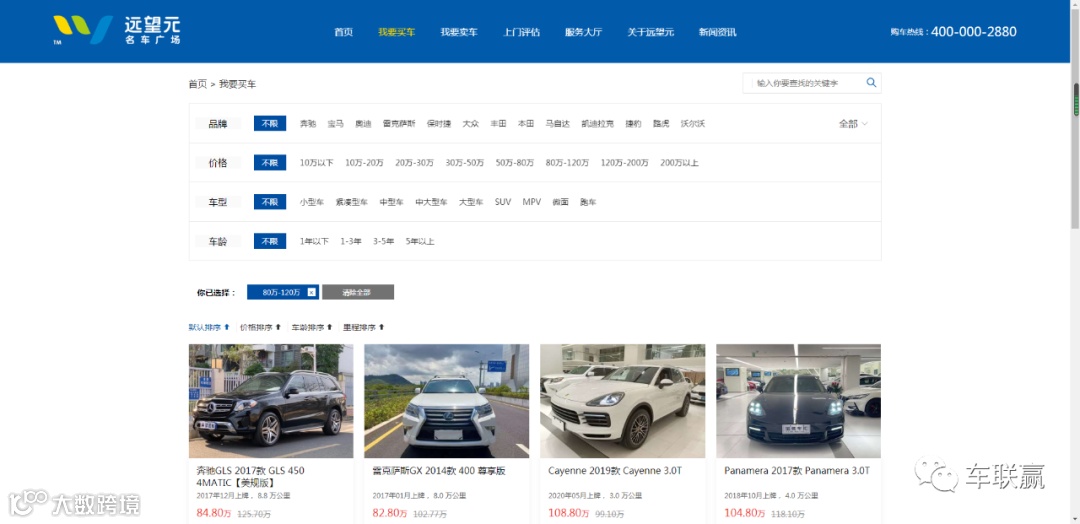Filter by brand 凯迪拉克
Image resolution: width=1080 pixels, height=524 pixels.
(598, 124)
